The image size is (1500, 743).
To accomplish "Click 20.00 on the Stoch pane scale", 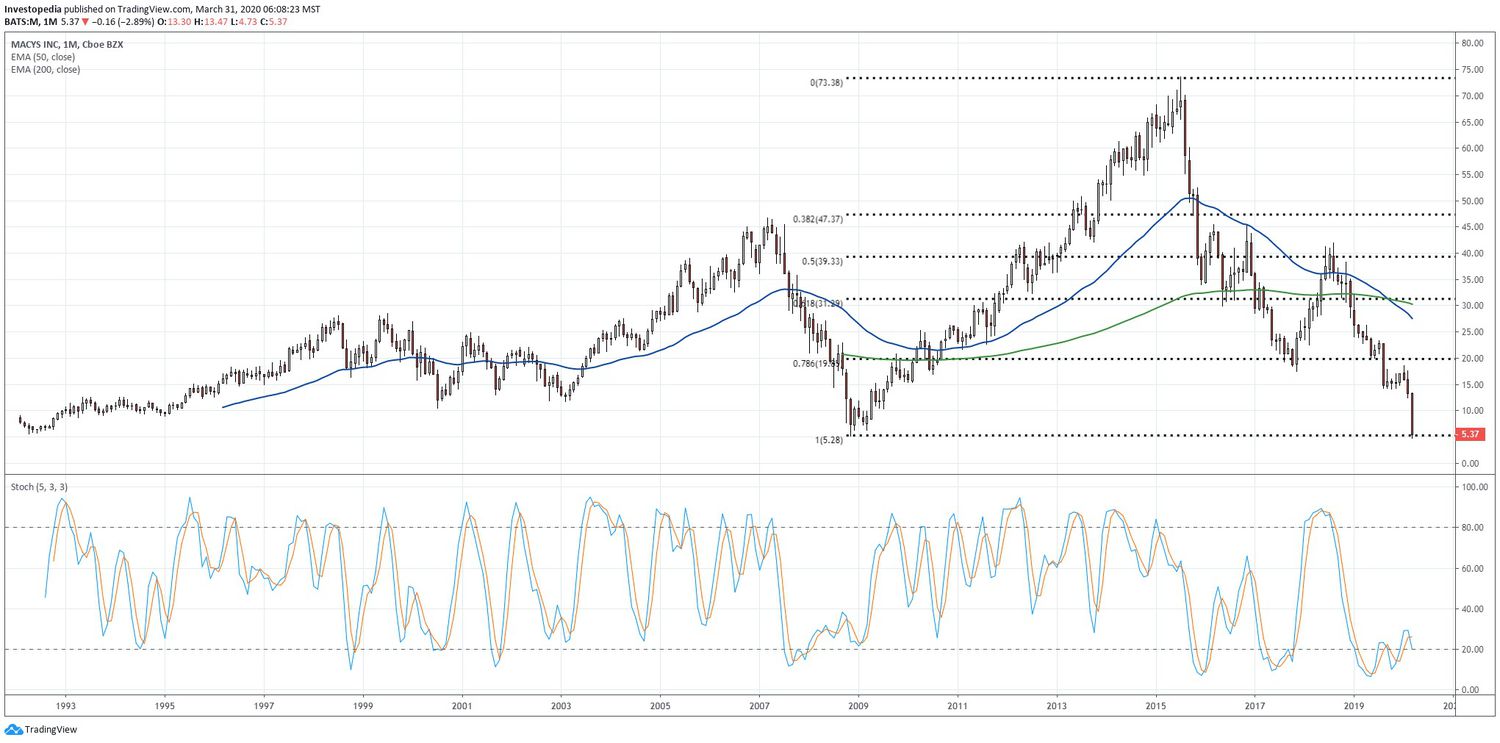I will (1470, 650).
